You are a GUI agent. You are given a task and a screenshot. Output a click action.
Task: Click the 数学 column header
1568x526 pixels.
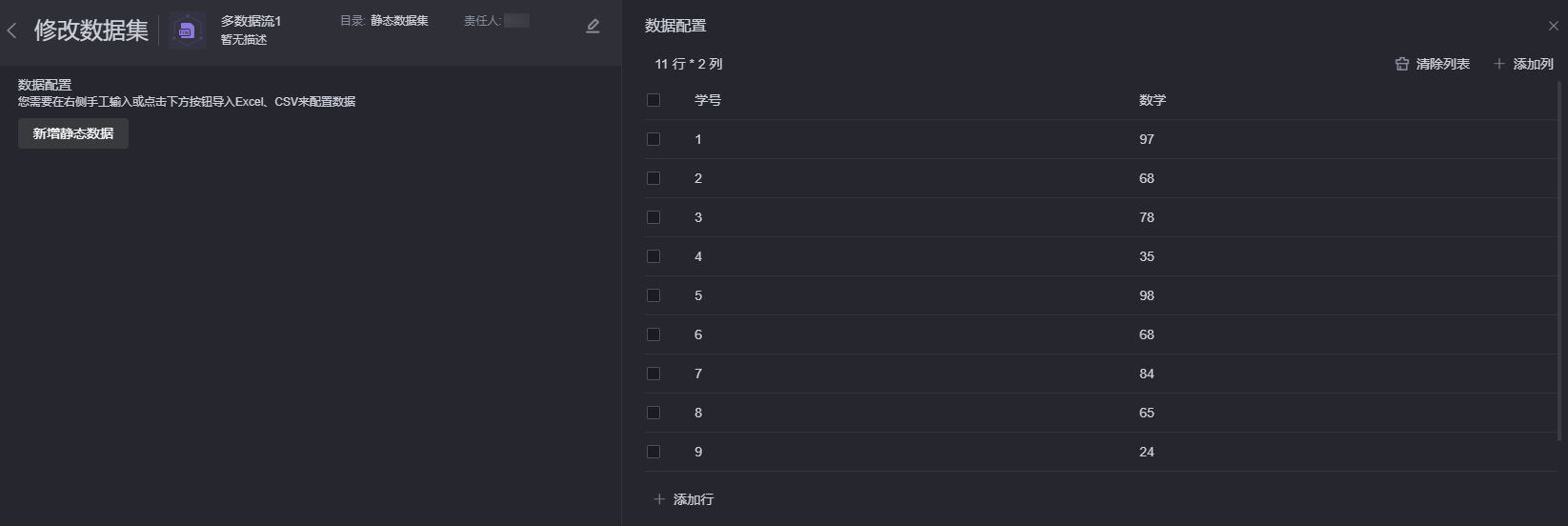pos(1153,100)
